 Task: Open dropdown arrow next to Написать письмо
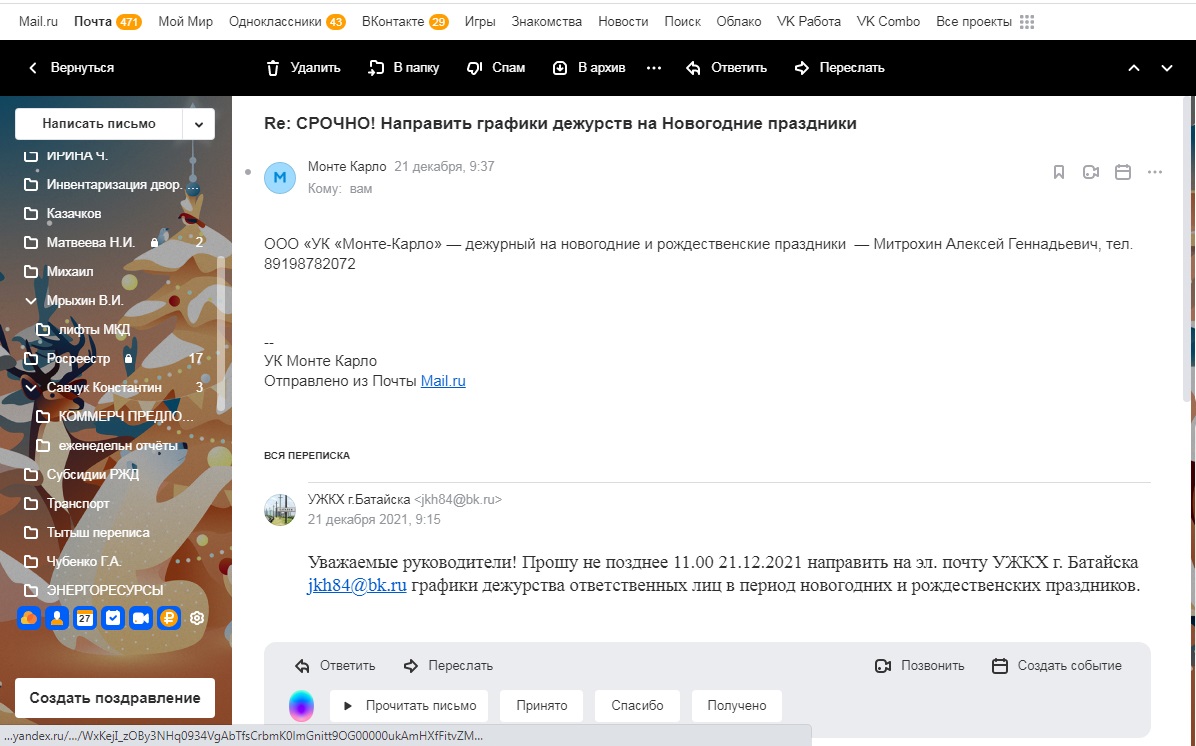click(198, 124)
